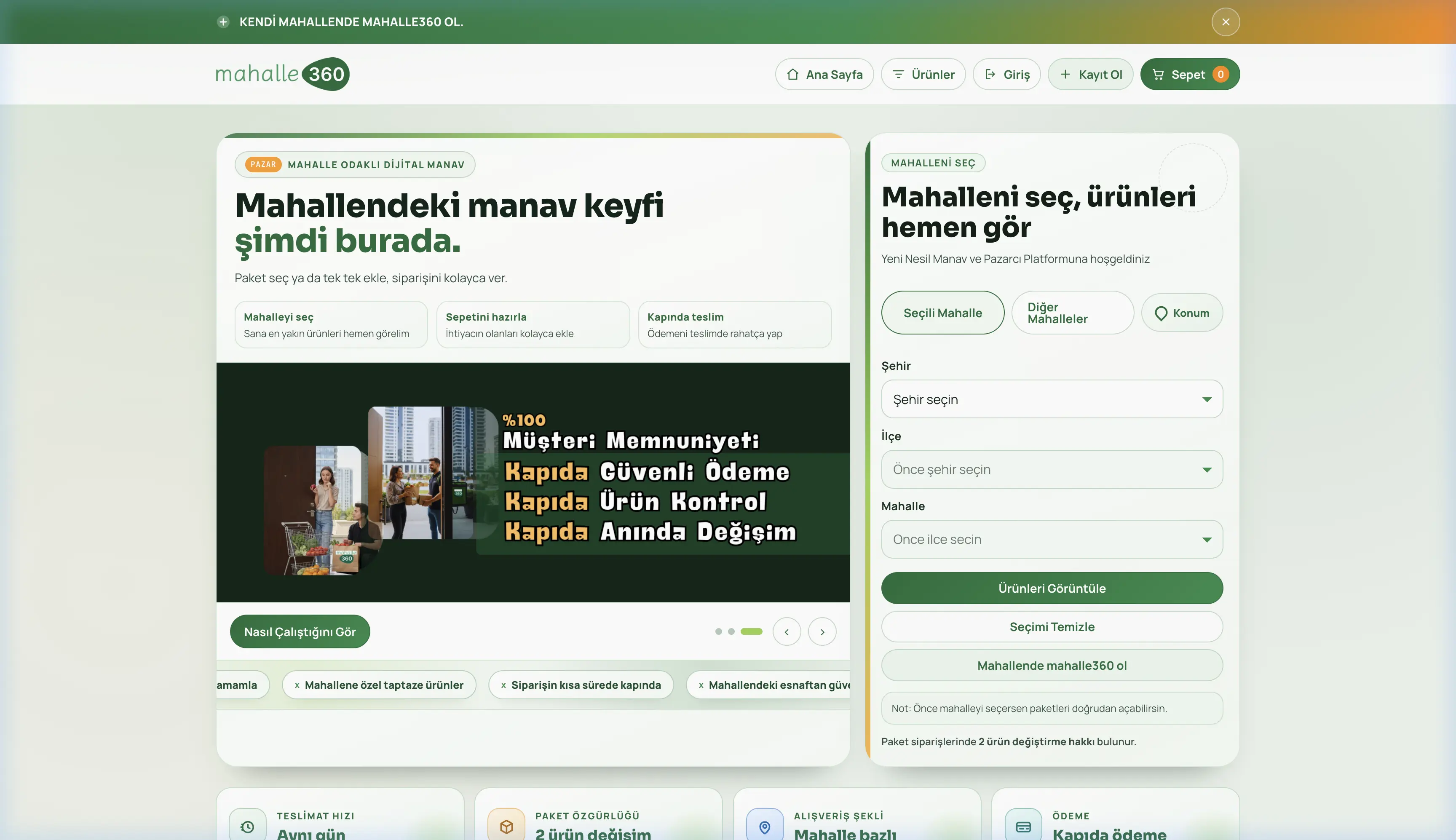Viewport: 1456px width, 840px height.
Task: Open the Kayıt Ol registration page
Action: [1091, 75]
